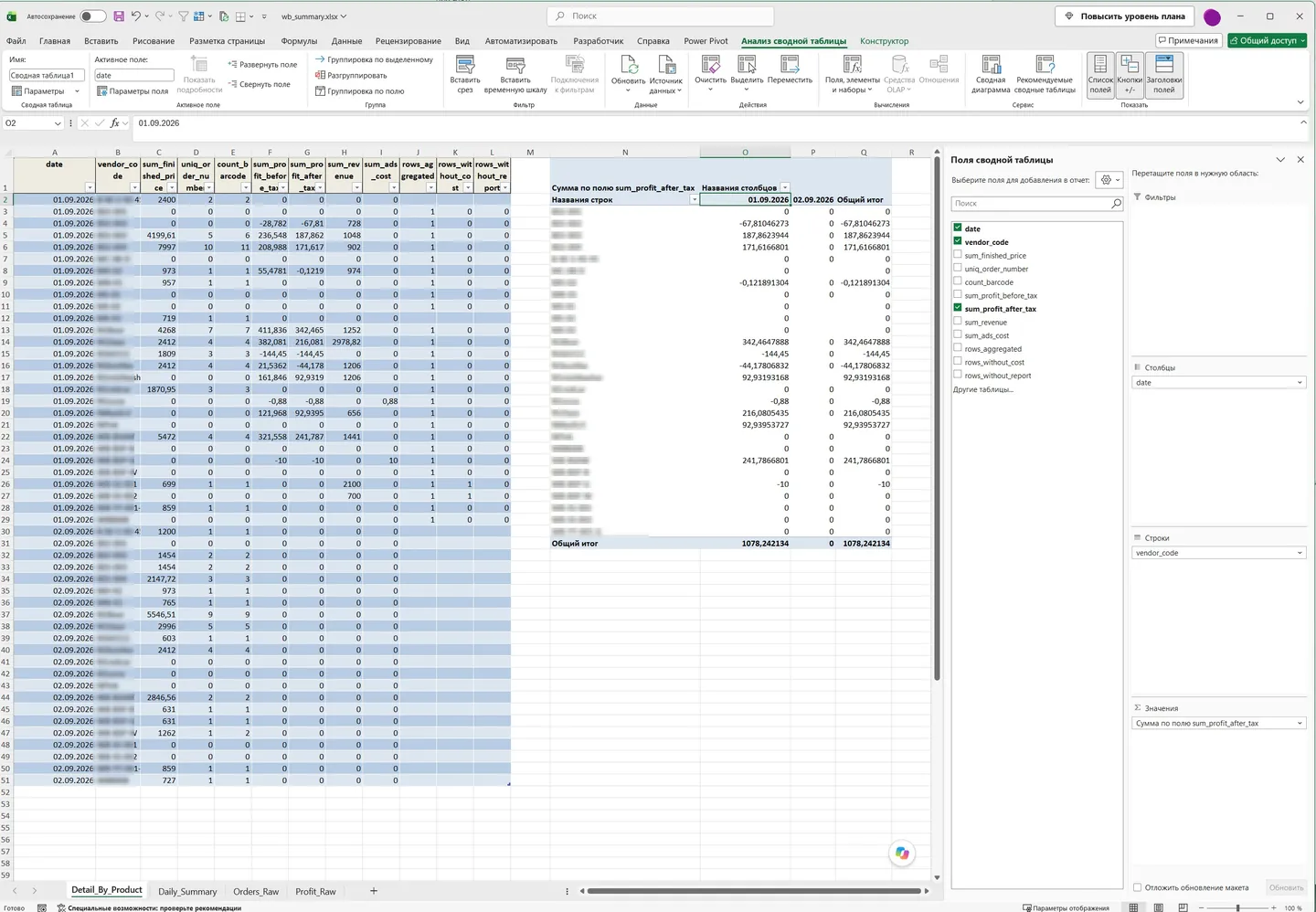
Task: Switch to the Daily_Summary sheet tab
Action: point(187,891)
